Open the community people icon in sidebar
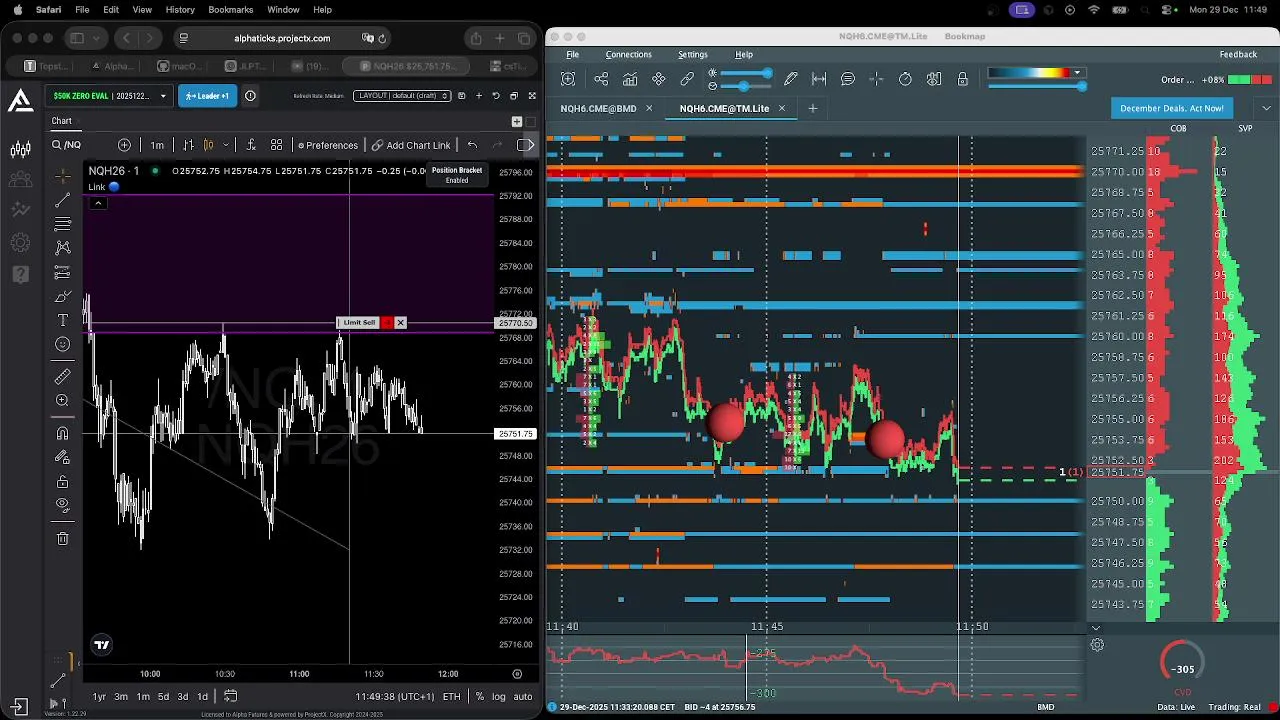Screen dimensions: 1280x720 [20, 180]
